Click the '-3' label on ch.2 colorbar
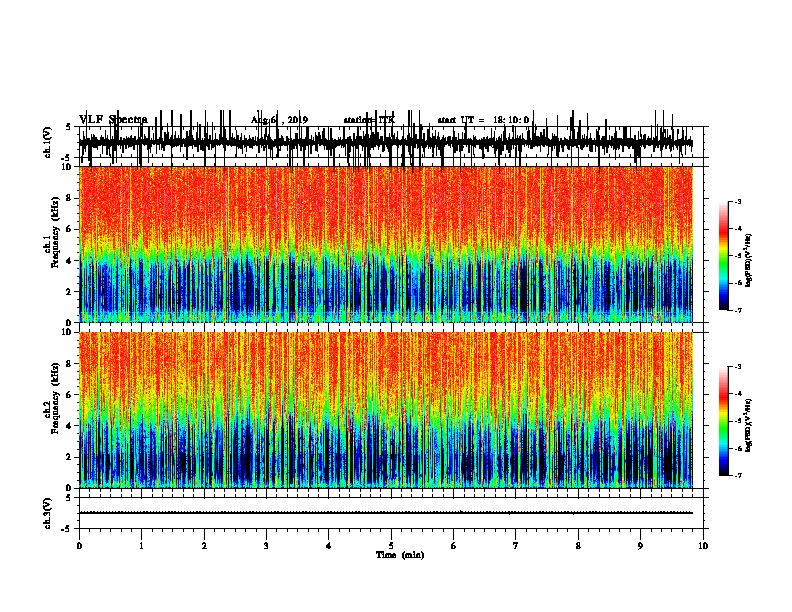Viewport: 792px width, 612px height. coord(737,367)
